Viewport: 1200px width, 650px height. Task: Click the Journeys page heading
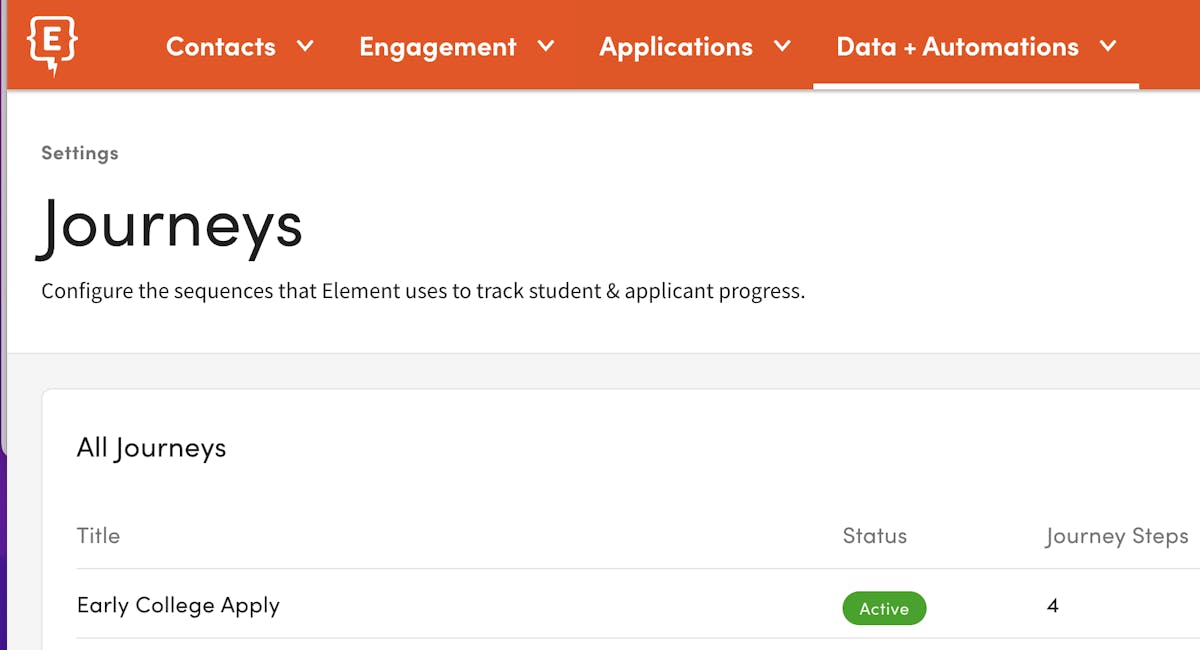(170, 226)
